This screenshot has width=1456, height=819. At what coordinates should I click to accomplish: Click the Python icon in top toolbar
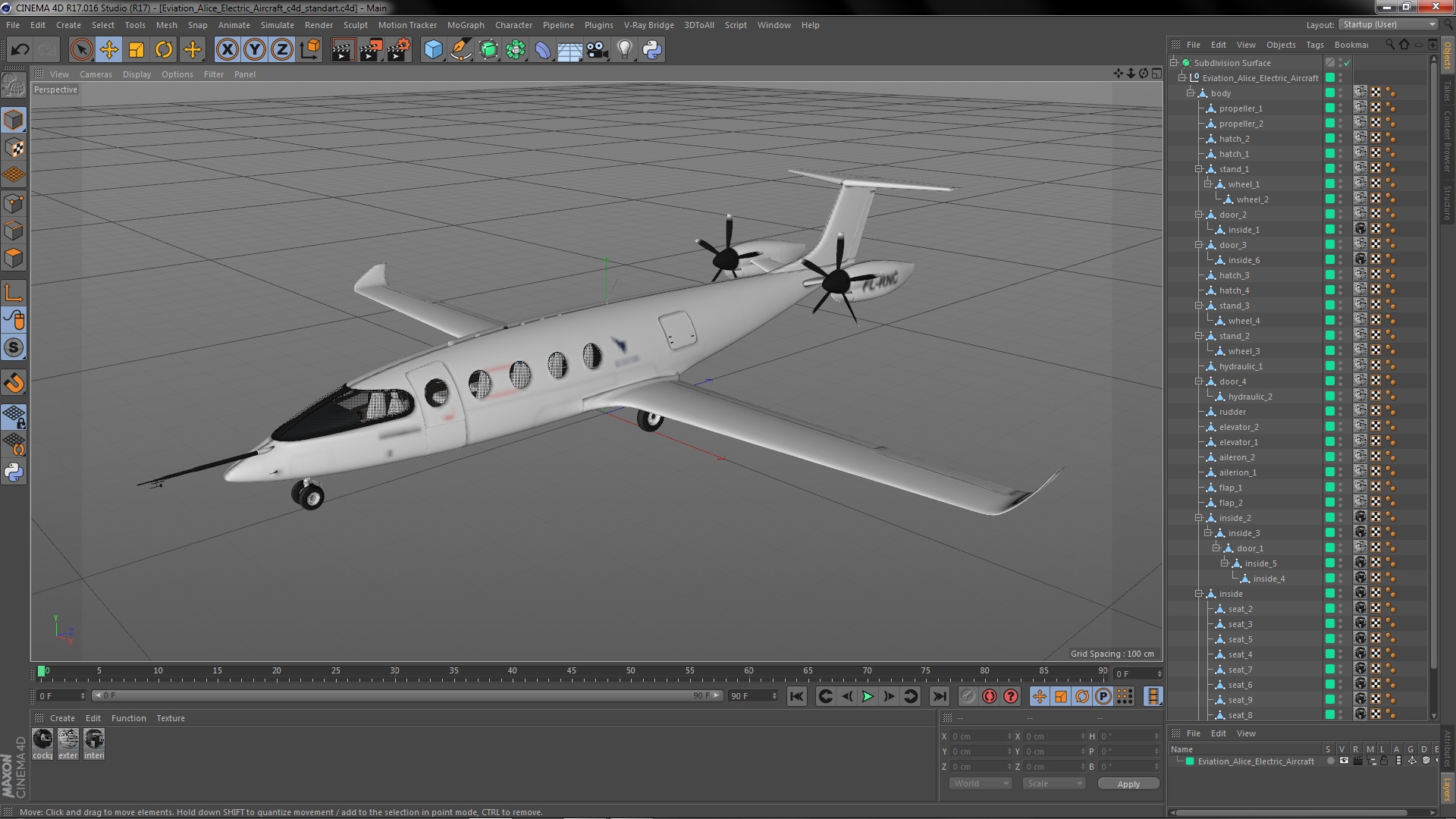pyautogui.click(x=652, y=50)
